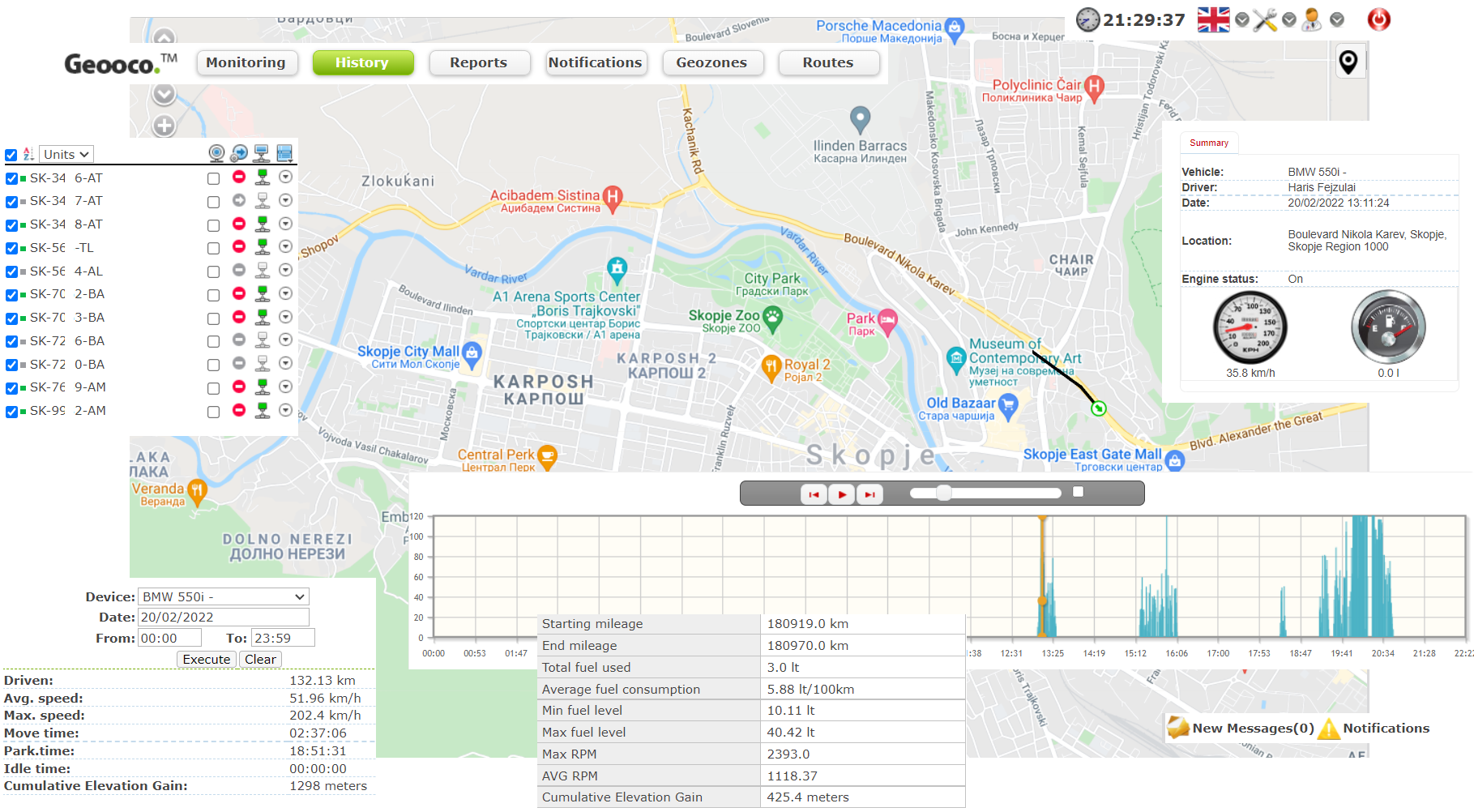This screenshot has height=812, width=1474.
Task: Enable the checkbox beside SK-56 -TL
Action: click(x=11, y=248)
